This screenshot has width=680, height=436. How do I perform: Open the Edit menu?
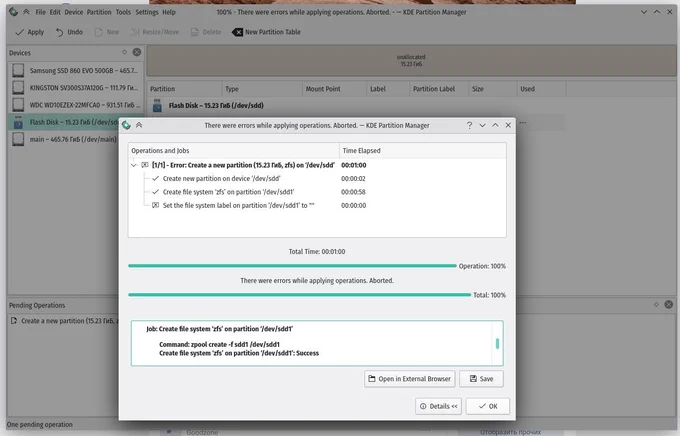[x=55, y=12]
